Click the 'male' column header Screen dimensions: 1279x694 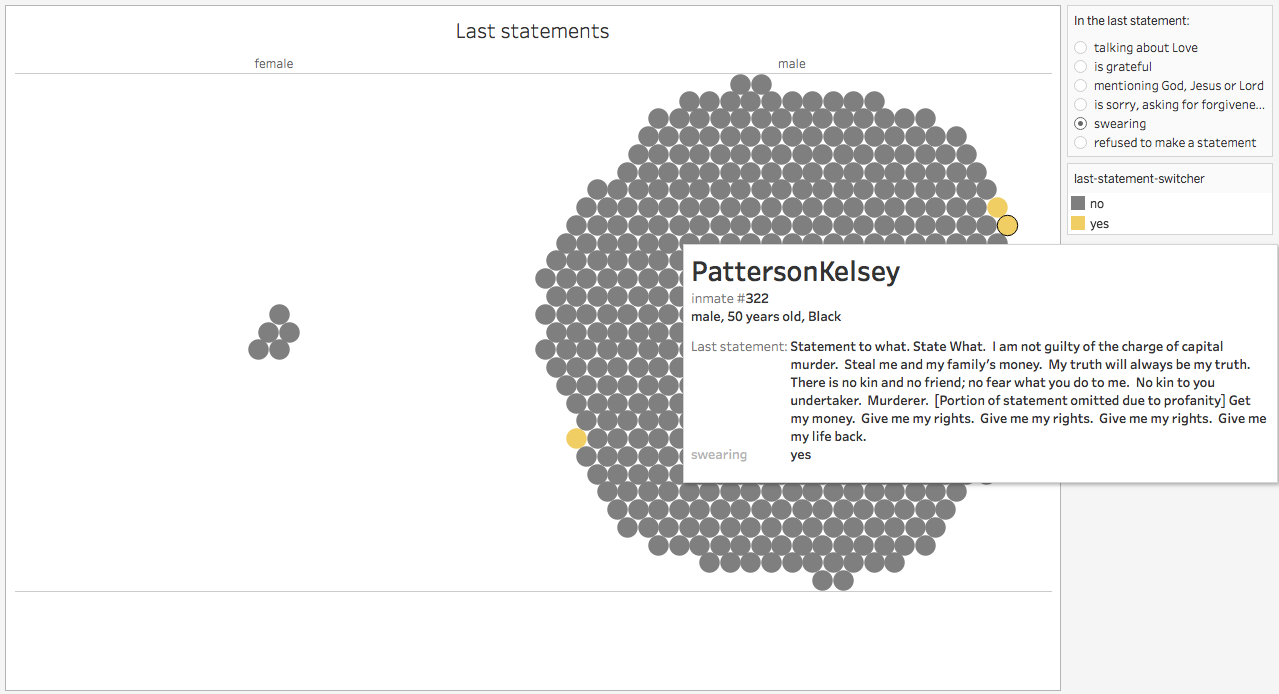click(x=792, y=64)
